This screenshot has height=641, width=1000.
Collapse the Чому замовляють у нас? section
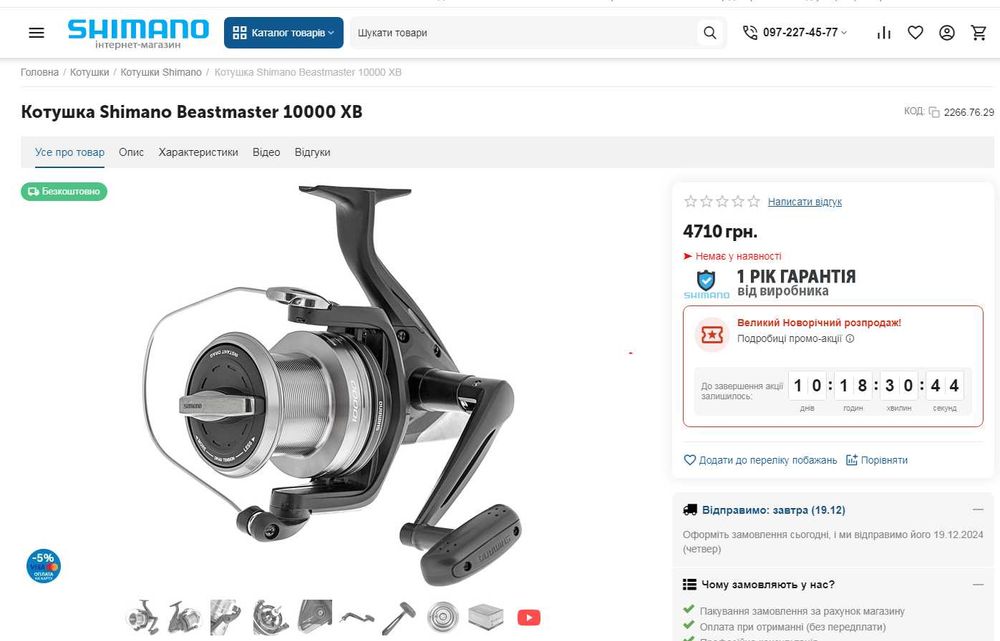(977, 584)
